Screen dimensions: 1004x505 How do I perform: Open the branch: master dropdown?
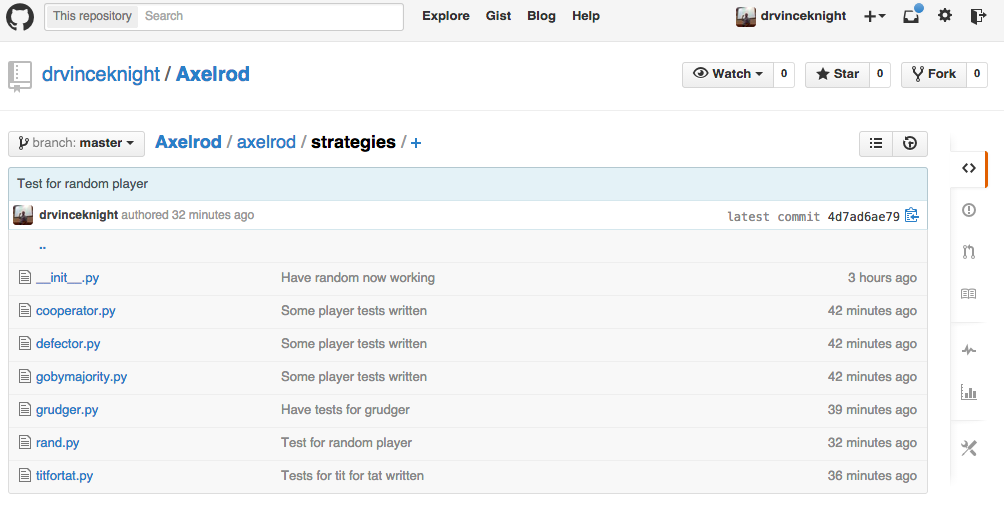(x=76, y=143)
